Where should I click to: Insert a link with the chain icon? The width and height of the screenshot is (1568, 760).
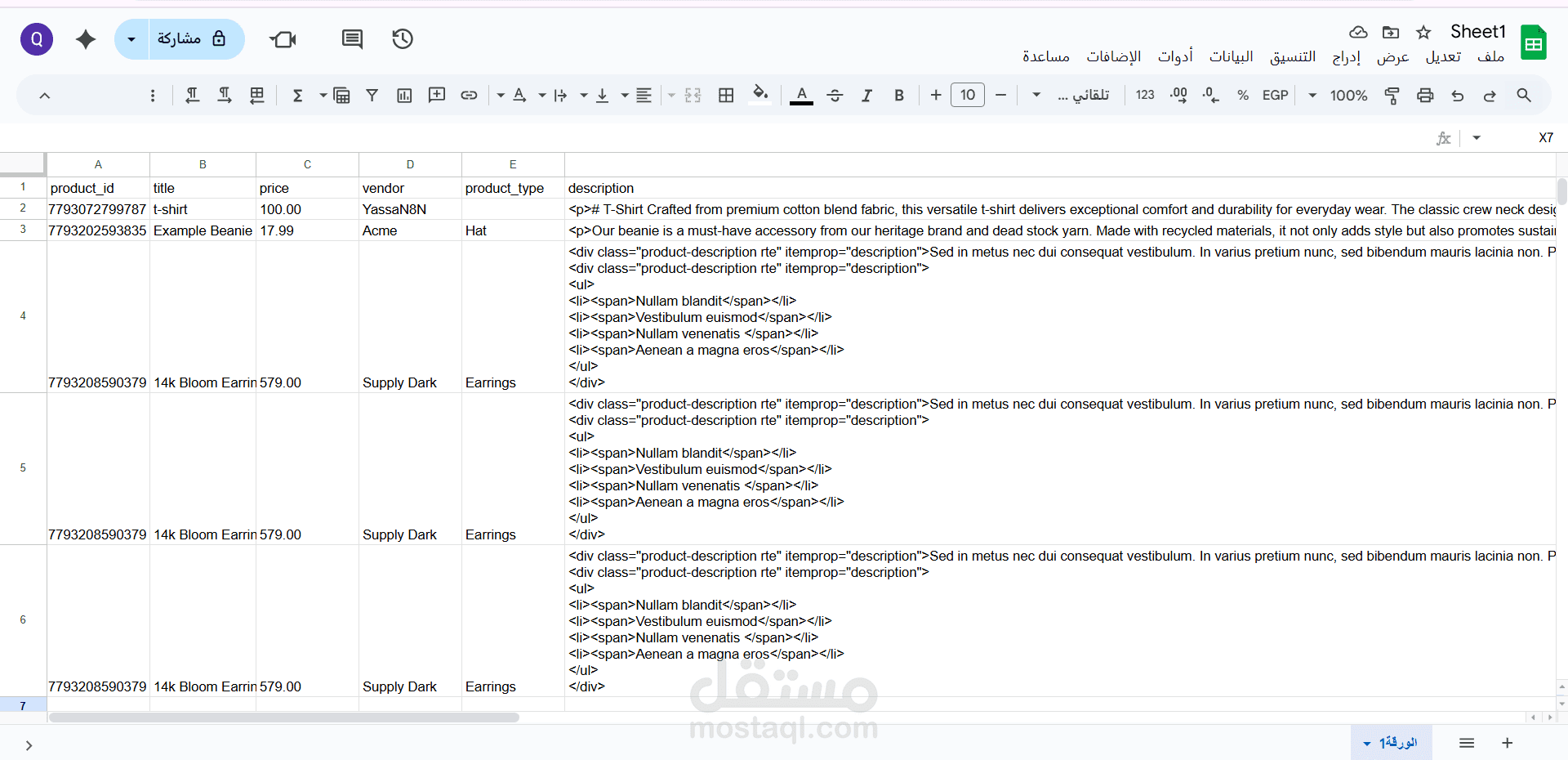469,96
